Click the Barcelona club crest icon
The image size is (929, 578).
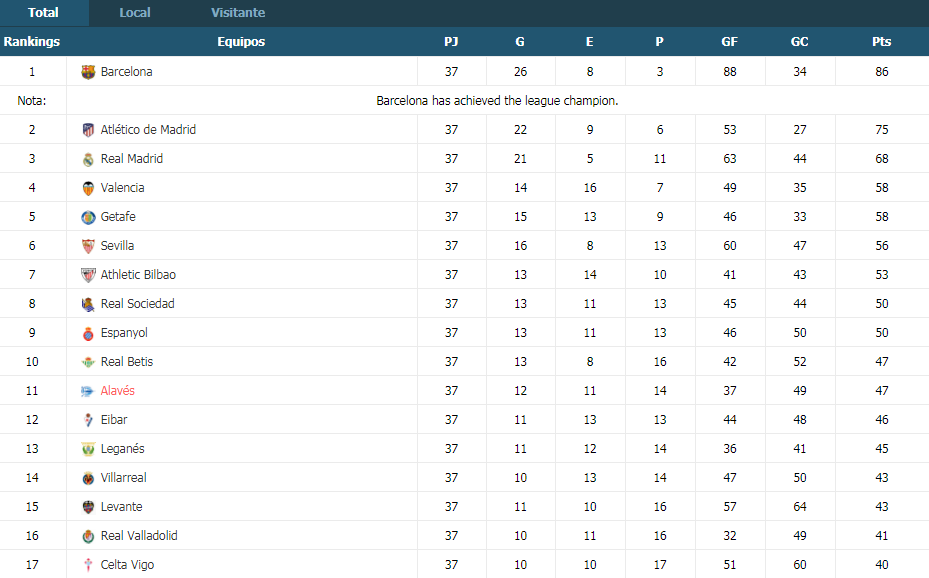[88, 72]
